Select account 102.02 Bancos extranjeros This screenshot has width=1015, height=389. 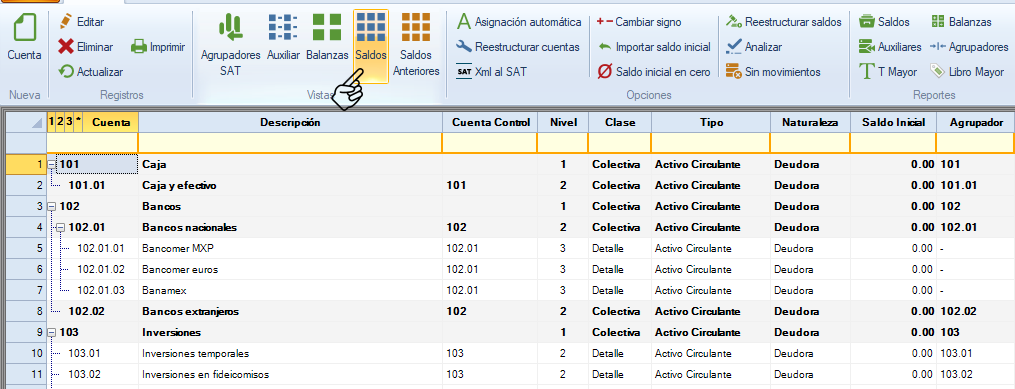coord(87,311)
